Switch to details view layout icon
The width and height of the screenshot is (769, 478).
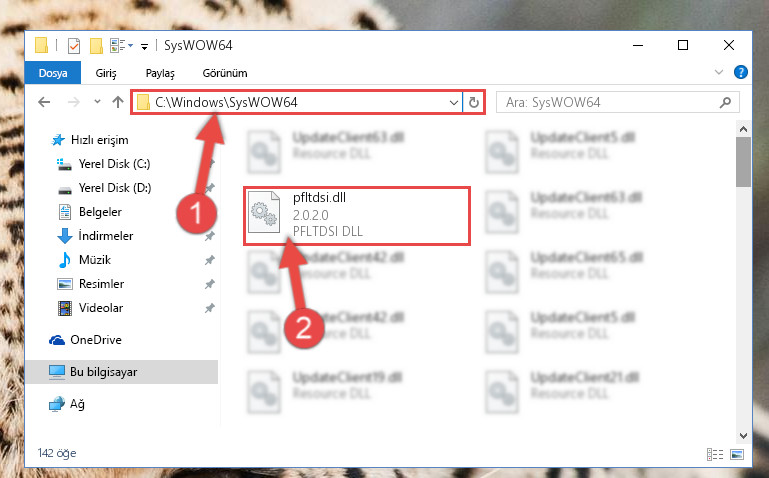715,454
